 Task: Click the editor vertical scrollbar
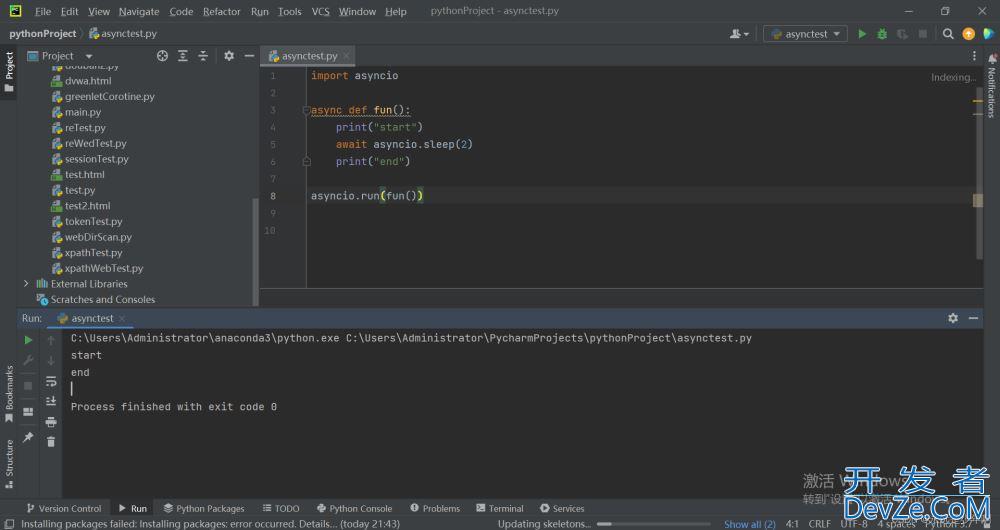tap(978, 175)
